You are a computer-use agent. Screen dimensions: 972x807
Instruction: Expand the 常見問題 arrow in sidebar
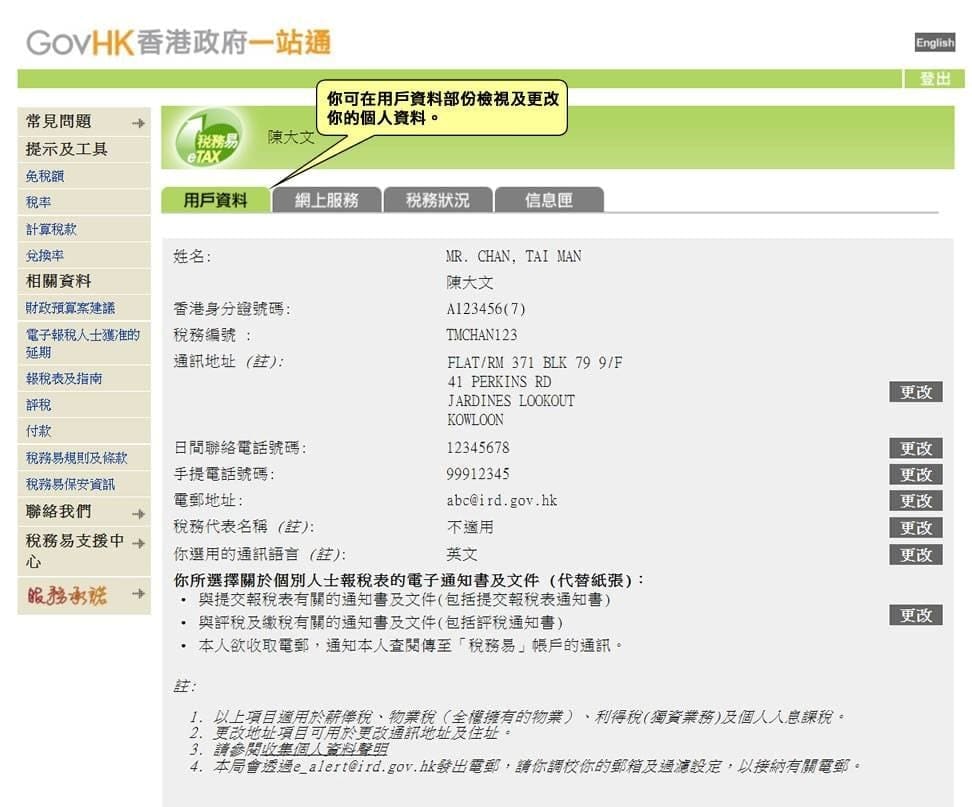(x=138, y=122)
